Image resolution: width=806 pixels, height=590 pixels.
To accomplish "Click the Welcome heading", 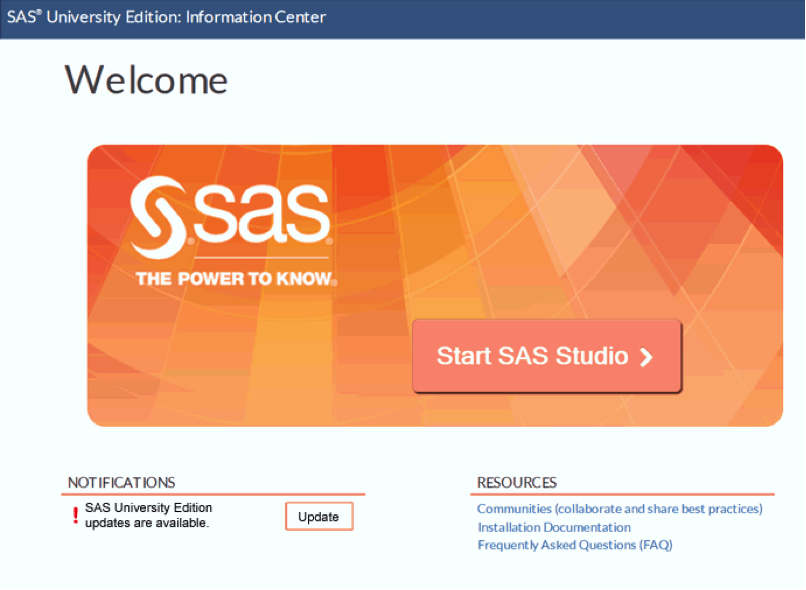I will point(146,80).
